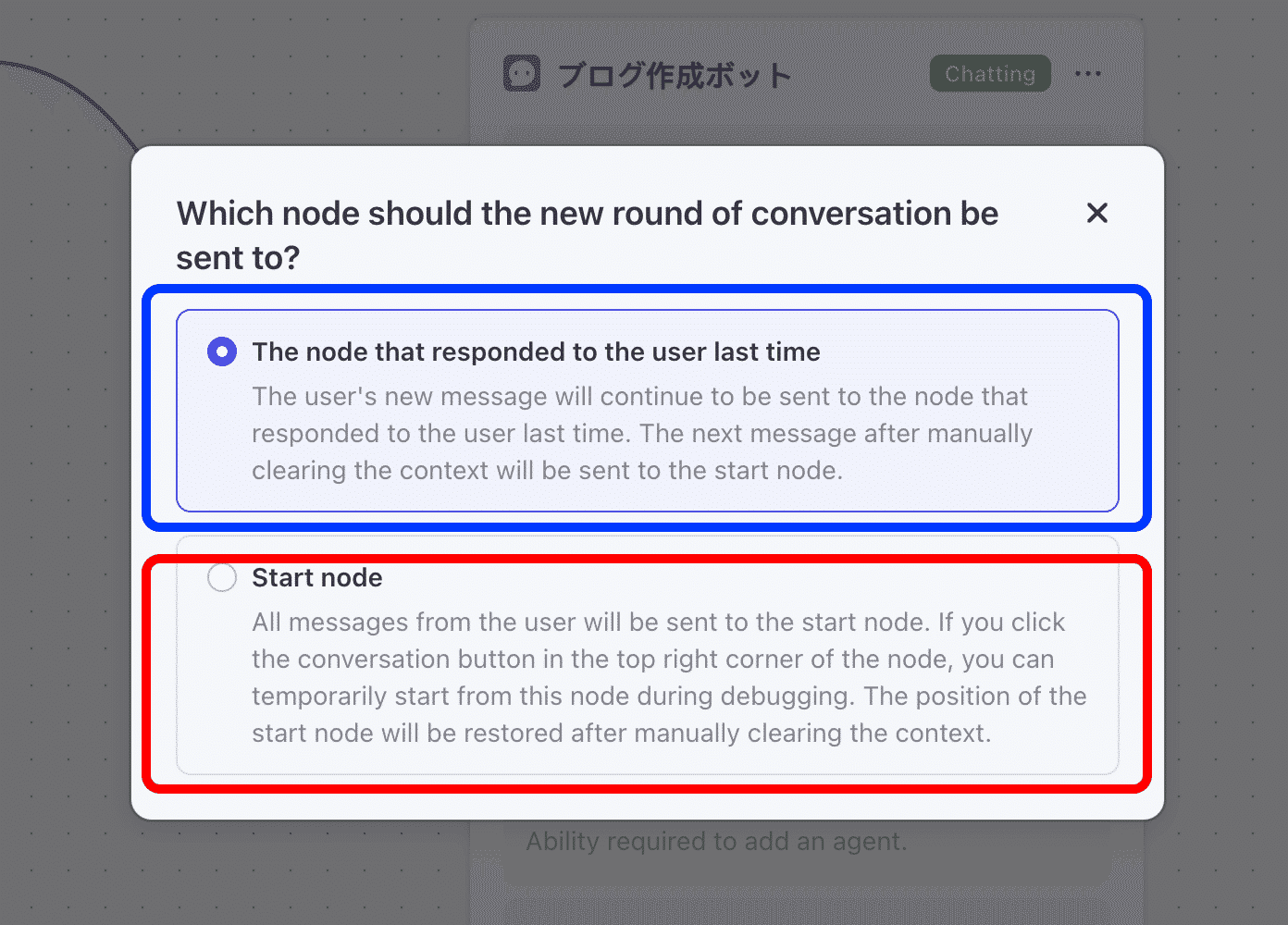Click the word "sent to?" in the heading
This screenshot has height=925, width=1288.
point(238,258)
